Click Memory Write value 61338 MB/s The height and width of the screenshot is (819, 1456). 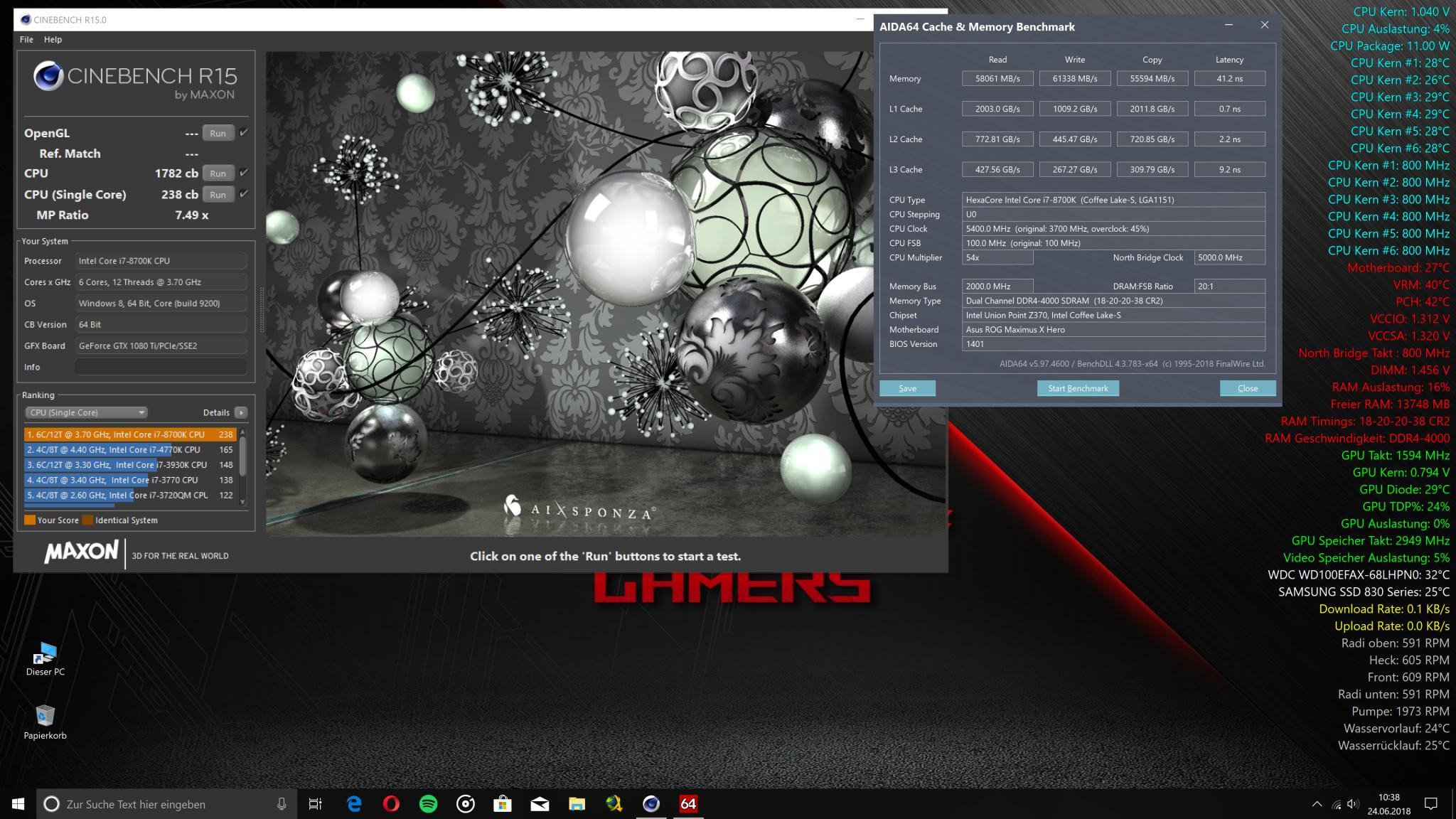tap(1075, 79)
